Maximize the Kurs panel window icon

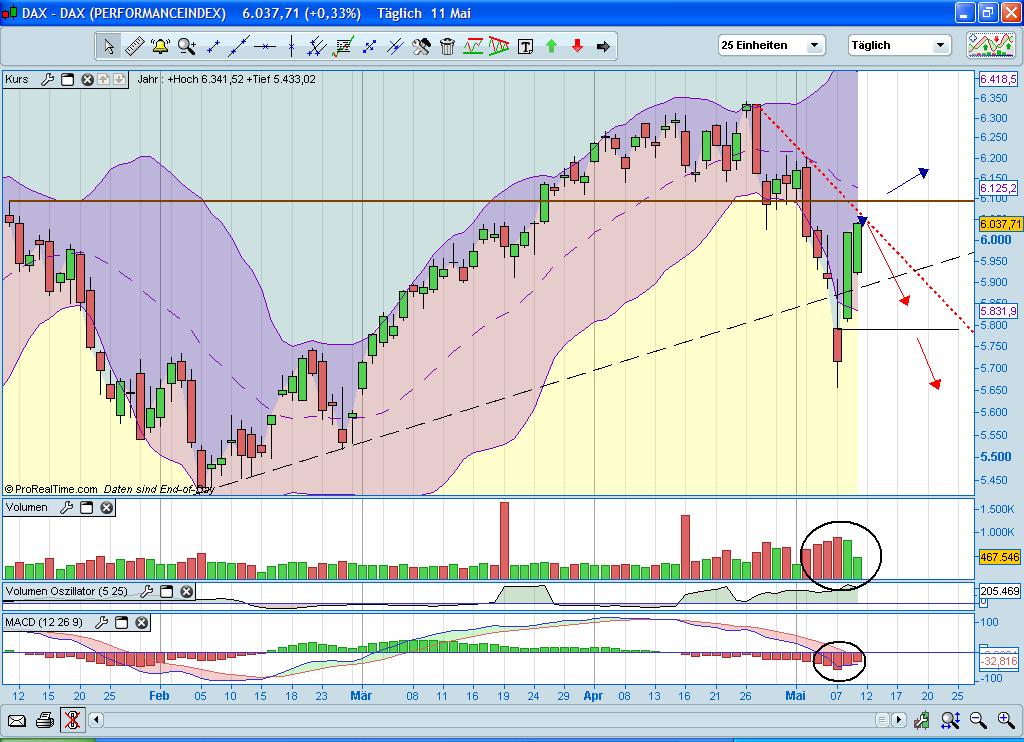tap(67, 80)
